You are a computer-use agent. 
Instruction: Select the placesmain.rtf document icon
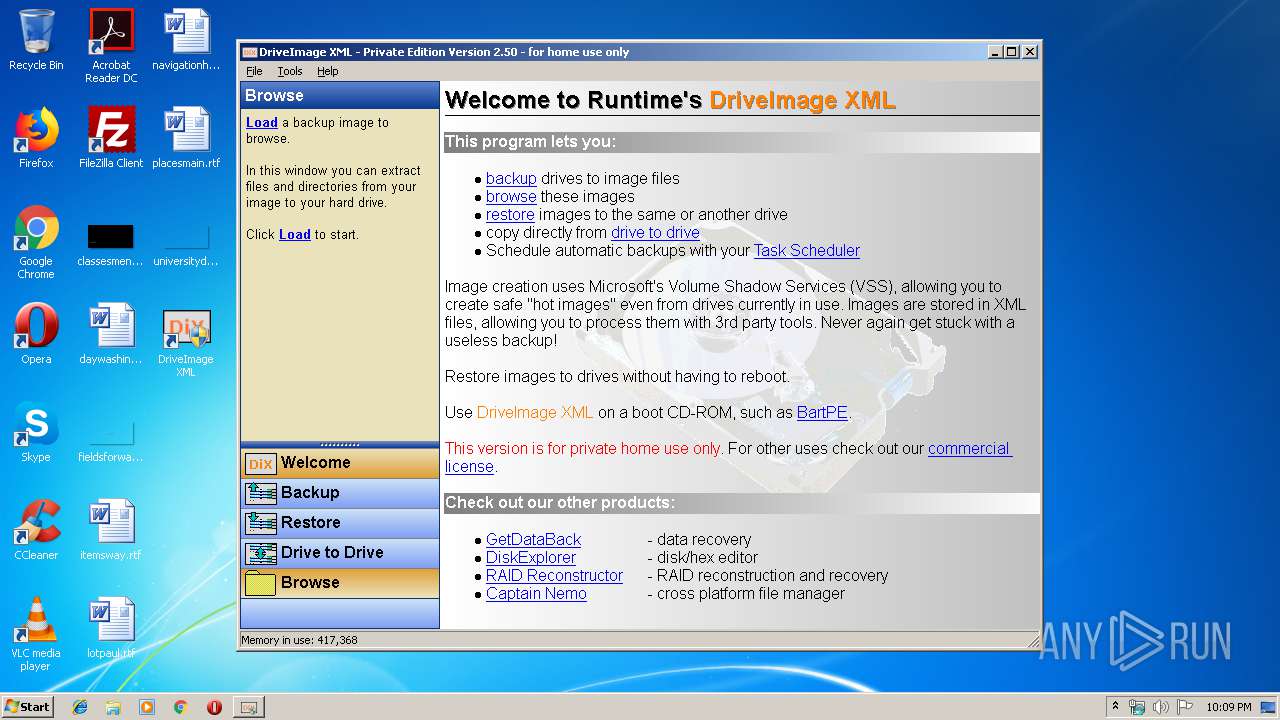click(186, 138)
